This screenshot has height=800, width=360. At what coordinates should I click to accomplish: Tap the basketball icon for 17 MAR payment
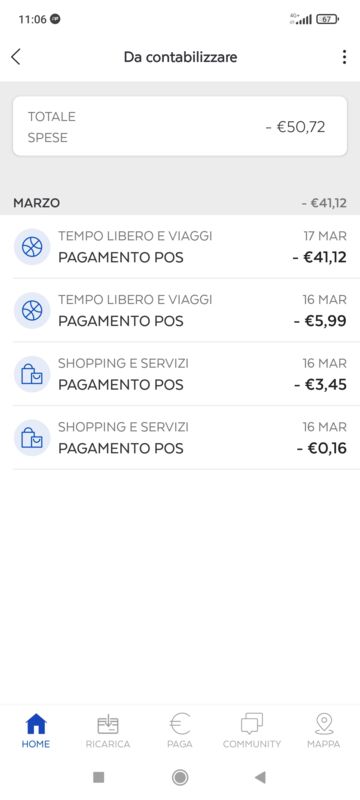pos(32,247)
